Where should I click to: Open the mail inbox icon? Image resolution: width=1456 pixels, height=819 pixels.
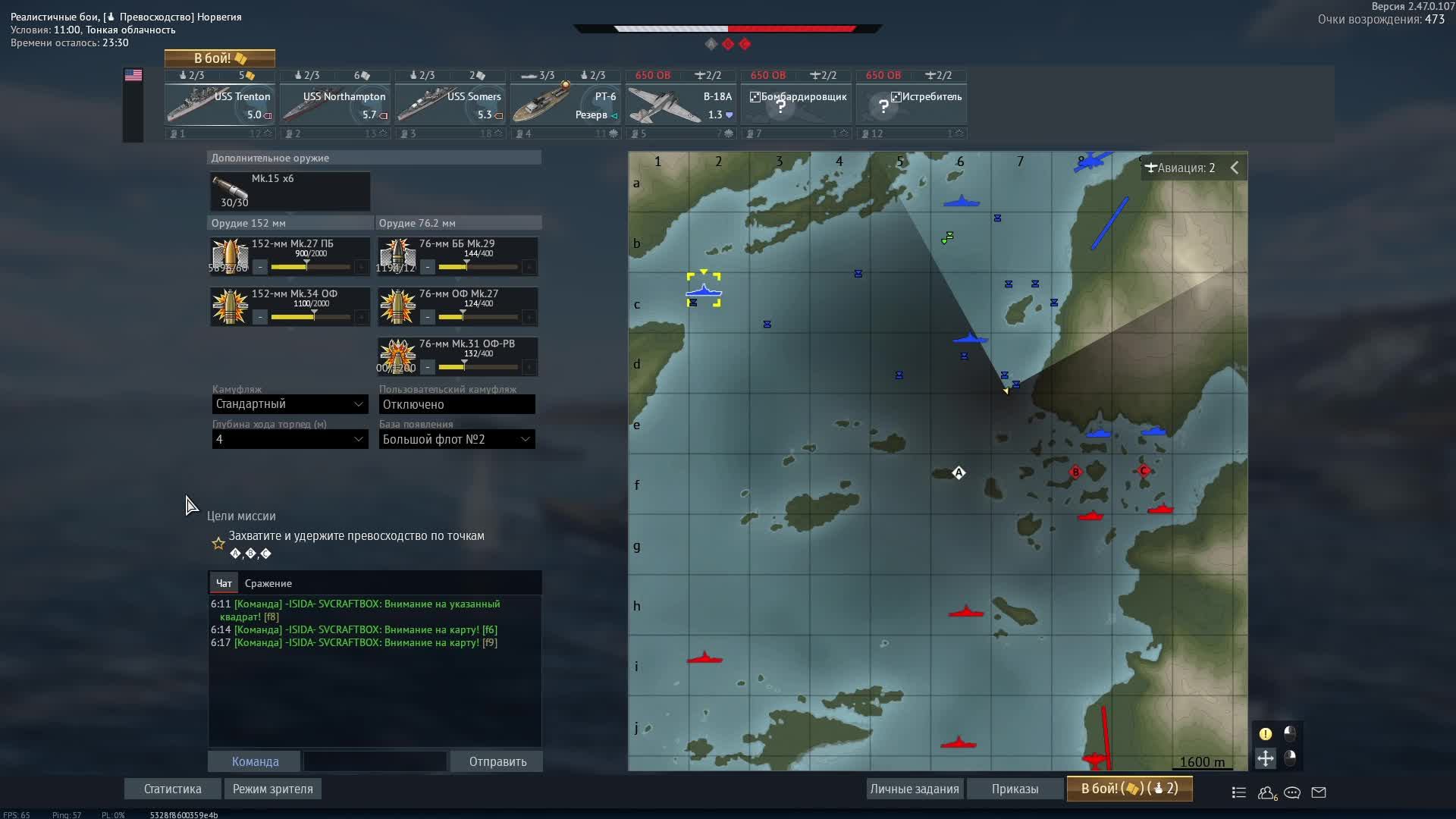pyautogui.click(x=1319, y=792)
